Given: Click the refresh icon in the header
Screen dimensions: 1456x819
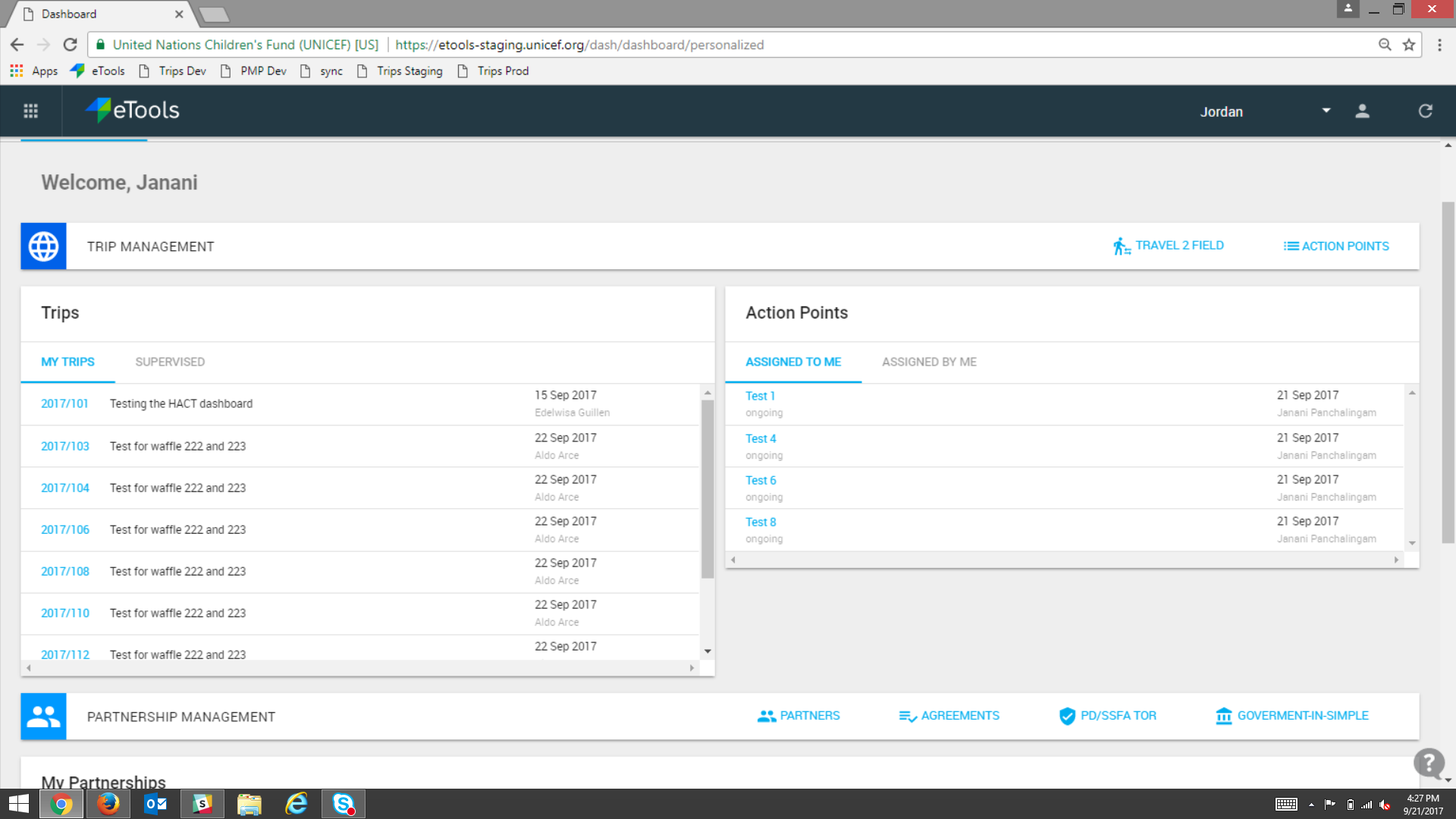Looking at the screenshot, I should pos(1425,111).
